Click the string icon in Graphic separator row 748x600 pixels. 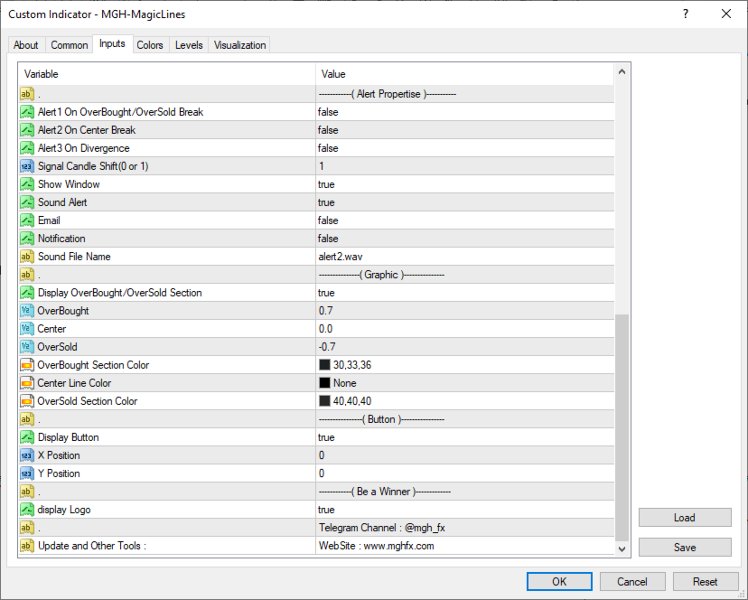tap(27, 275)
